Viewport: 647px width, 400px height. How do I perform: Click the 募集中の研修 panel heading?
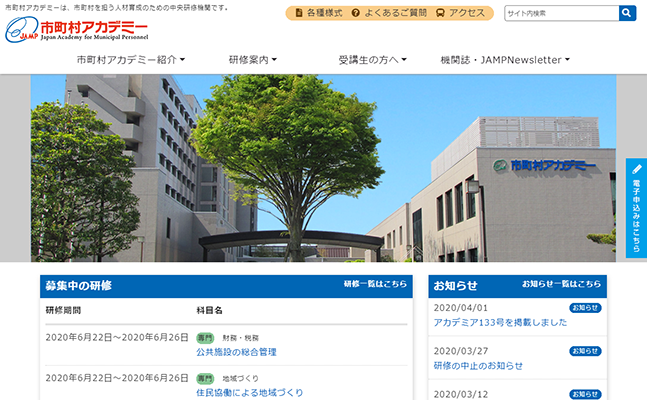coord(78,286)
